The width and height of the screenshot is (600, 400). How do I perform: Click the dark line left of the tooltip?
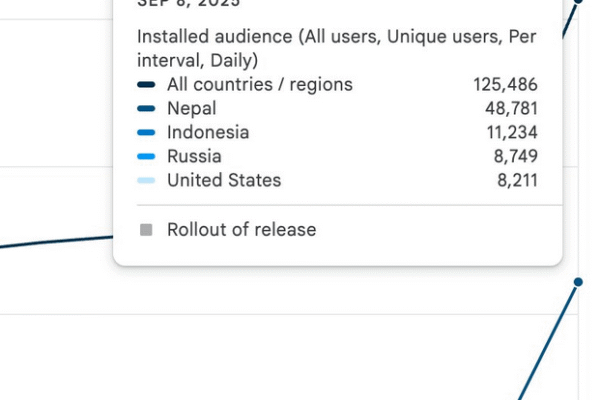coord(60,242)
